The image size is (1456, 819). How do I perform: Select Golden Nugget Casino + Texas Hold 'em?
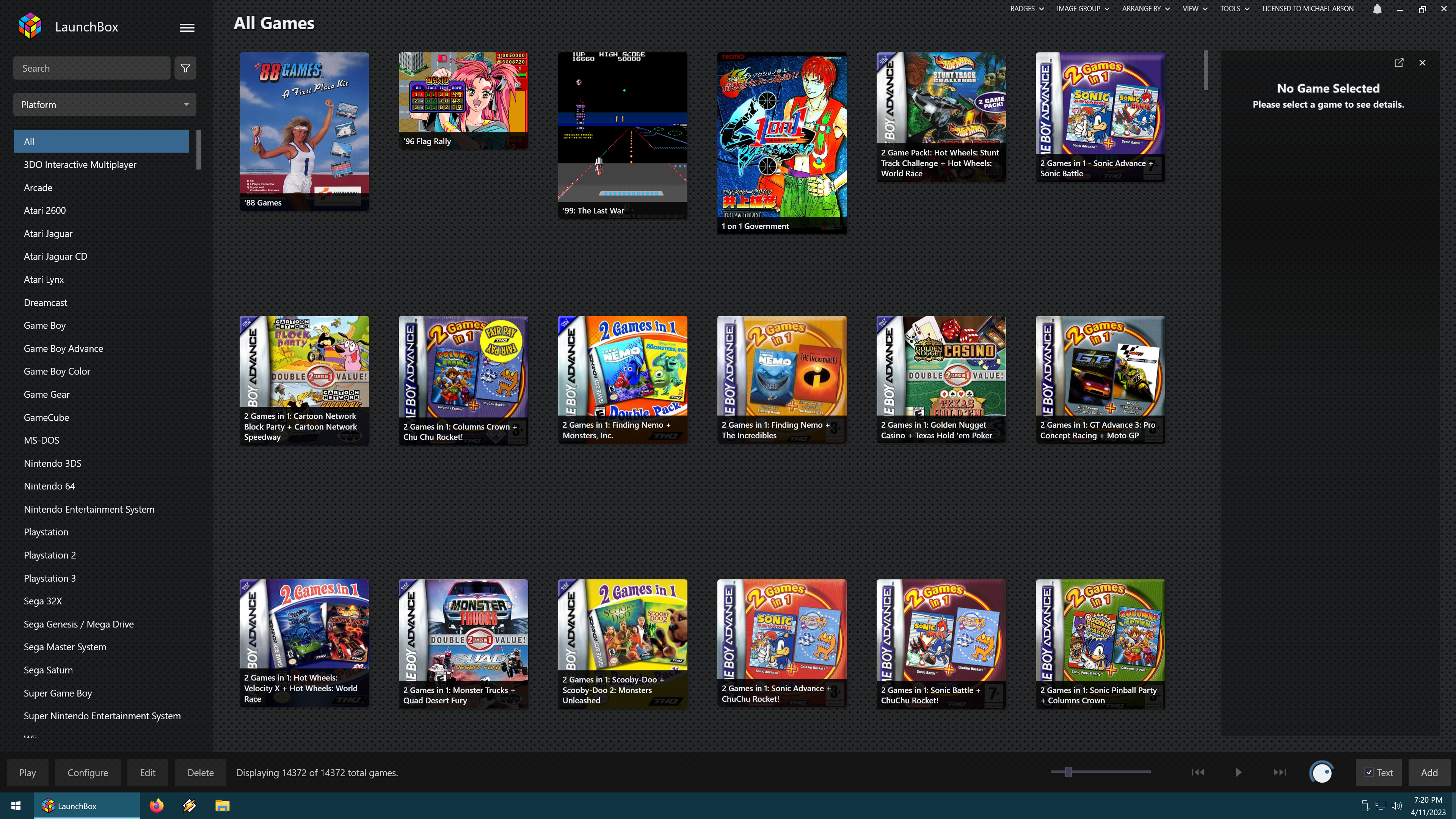click(x=941, y=379)
